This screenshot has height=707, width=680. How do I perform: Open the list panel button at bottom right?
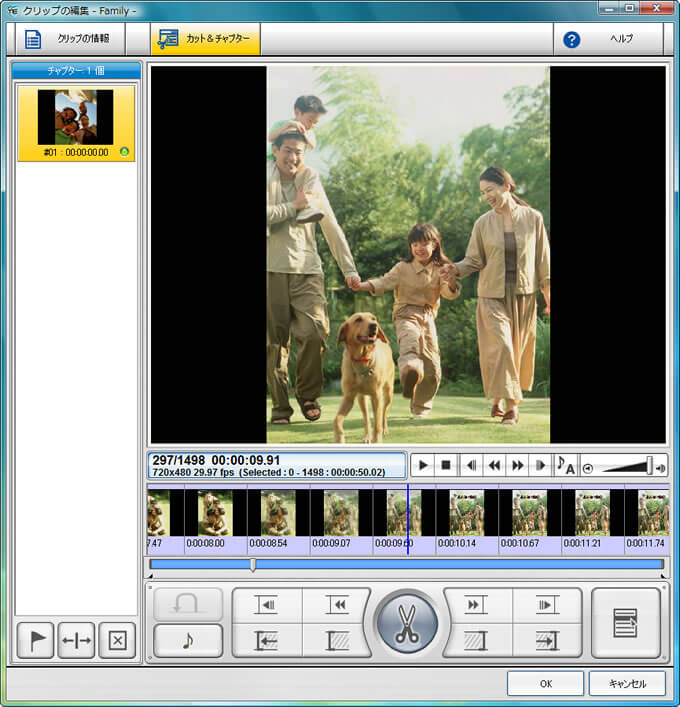(x=626, y=623)
